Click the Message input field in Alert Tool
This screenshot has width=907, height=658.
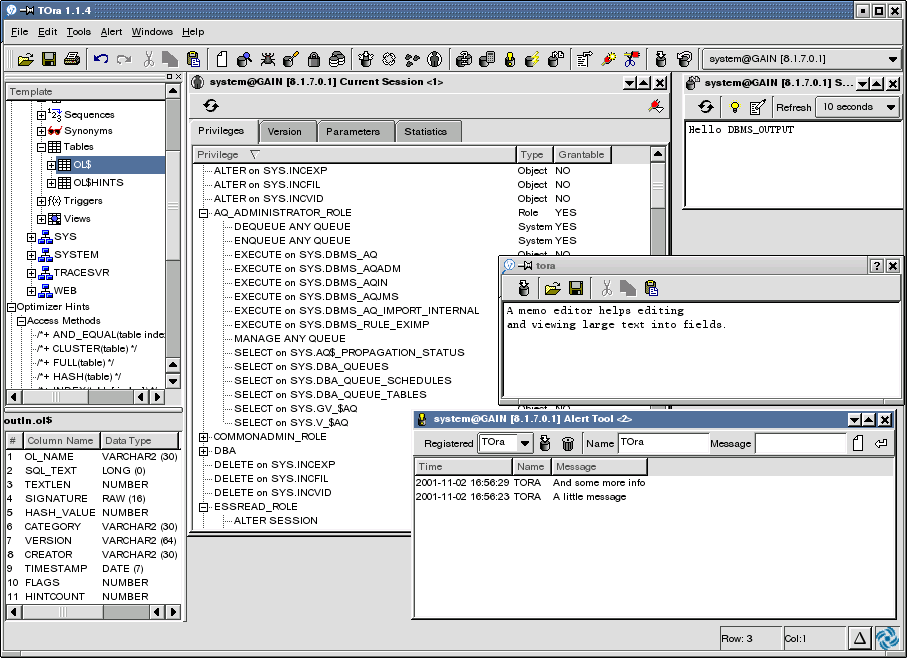point(801,443)
